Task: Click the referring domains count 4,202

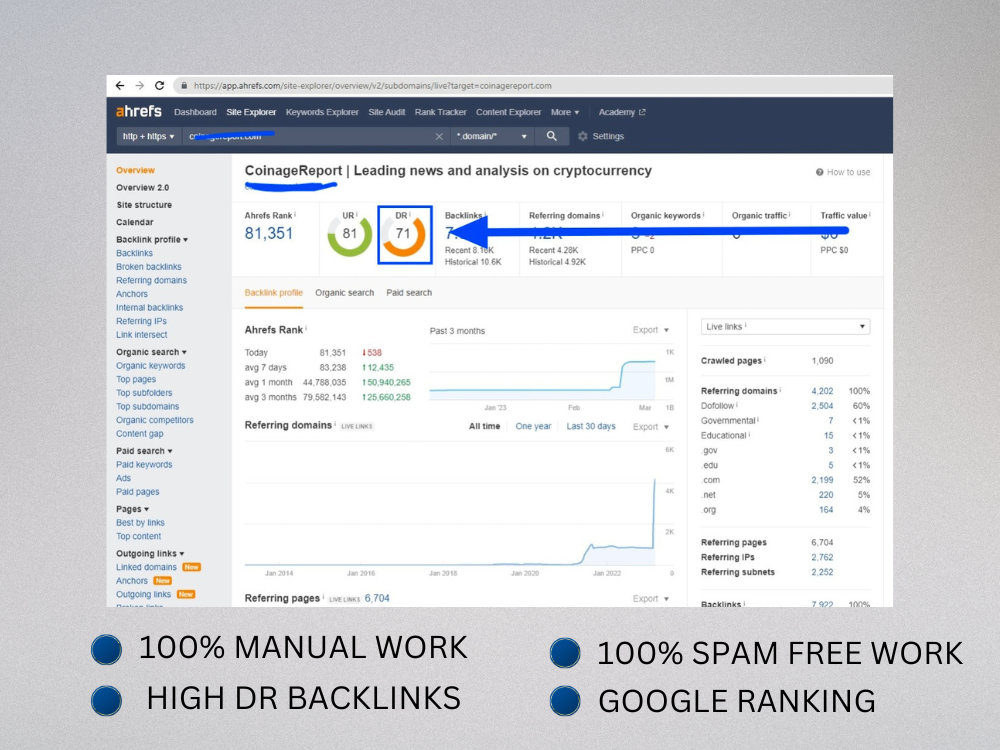Action: point(822,391)
